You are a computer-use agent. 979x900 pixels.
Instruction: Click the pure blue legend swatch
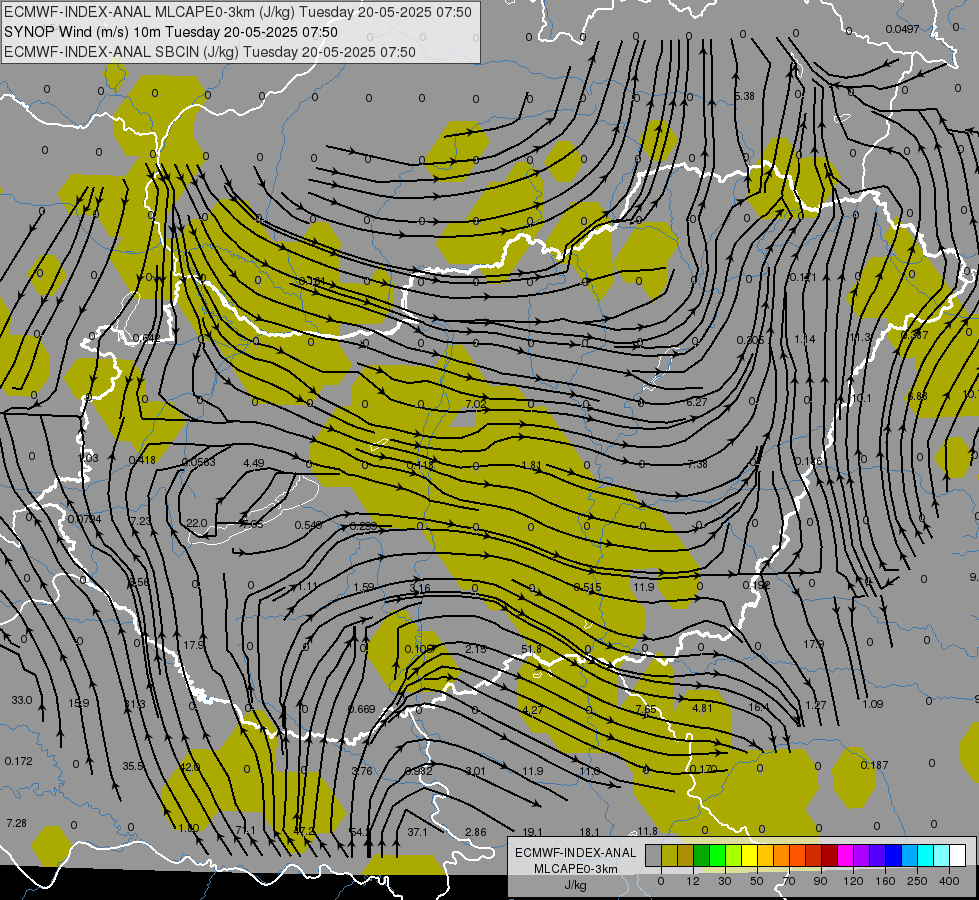(x=893, y=855)
